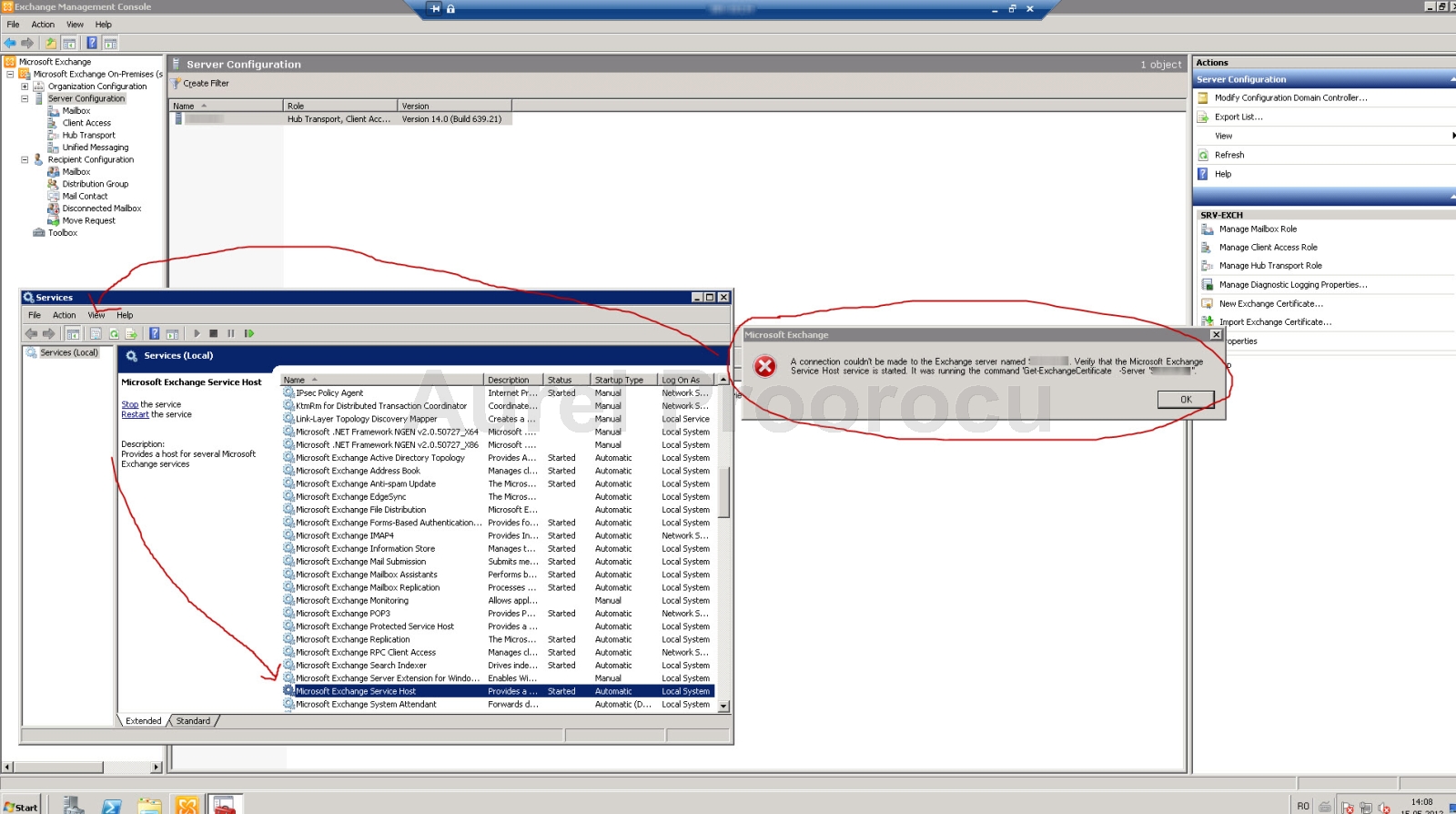This screenshot has height=814, width=1456.
Task: Click the Start Service play icon in Services toolbar
Action: coord(197,333)
